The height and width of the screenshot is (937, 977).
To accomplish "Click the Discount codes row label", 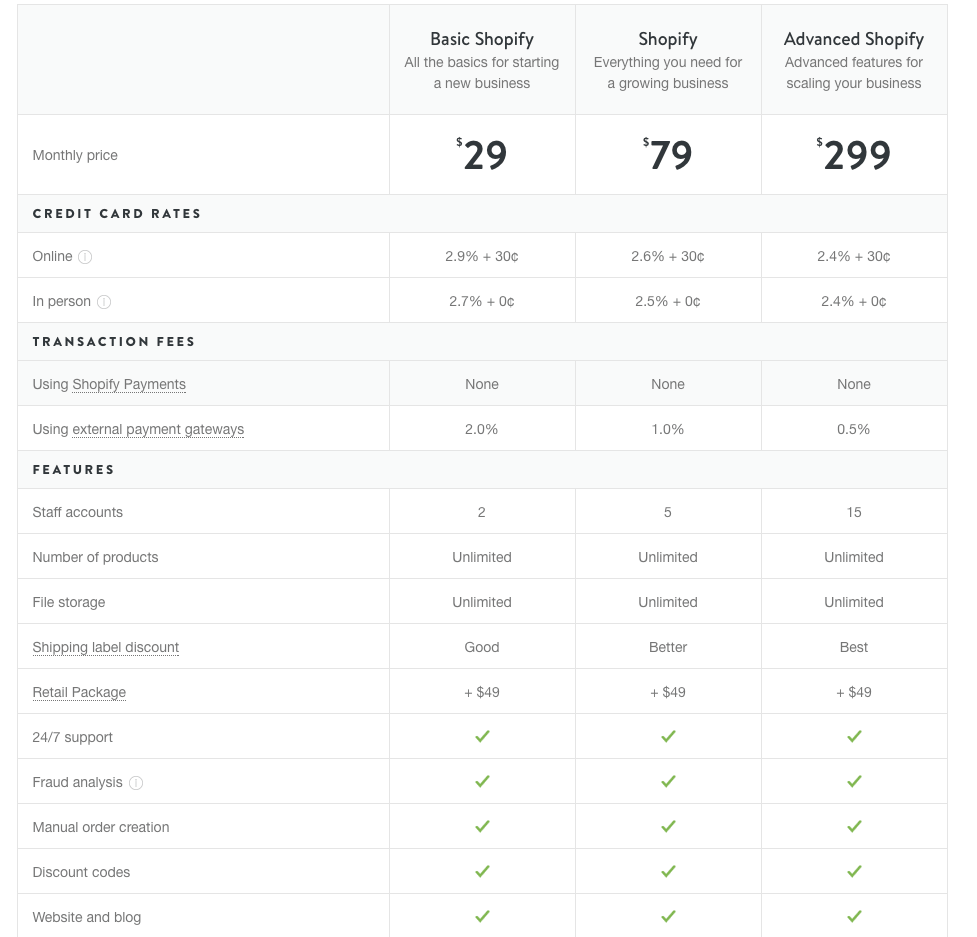I will tap(81, 872).
